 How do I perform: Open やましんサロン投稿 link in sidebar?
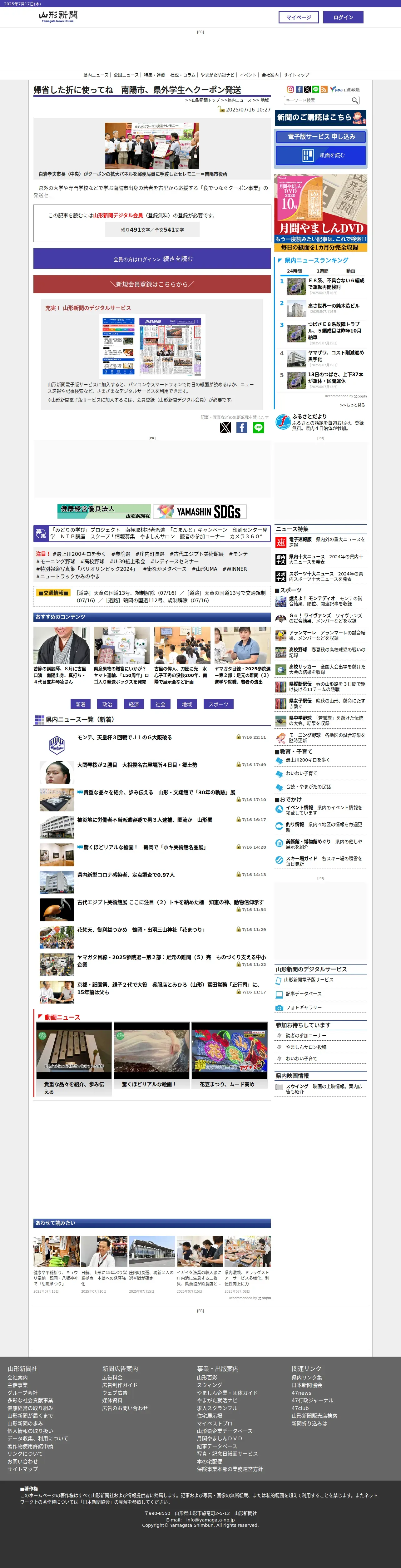(x=306, y=1047)
